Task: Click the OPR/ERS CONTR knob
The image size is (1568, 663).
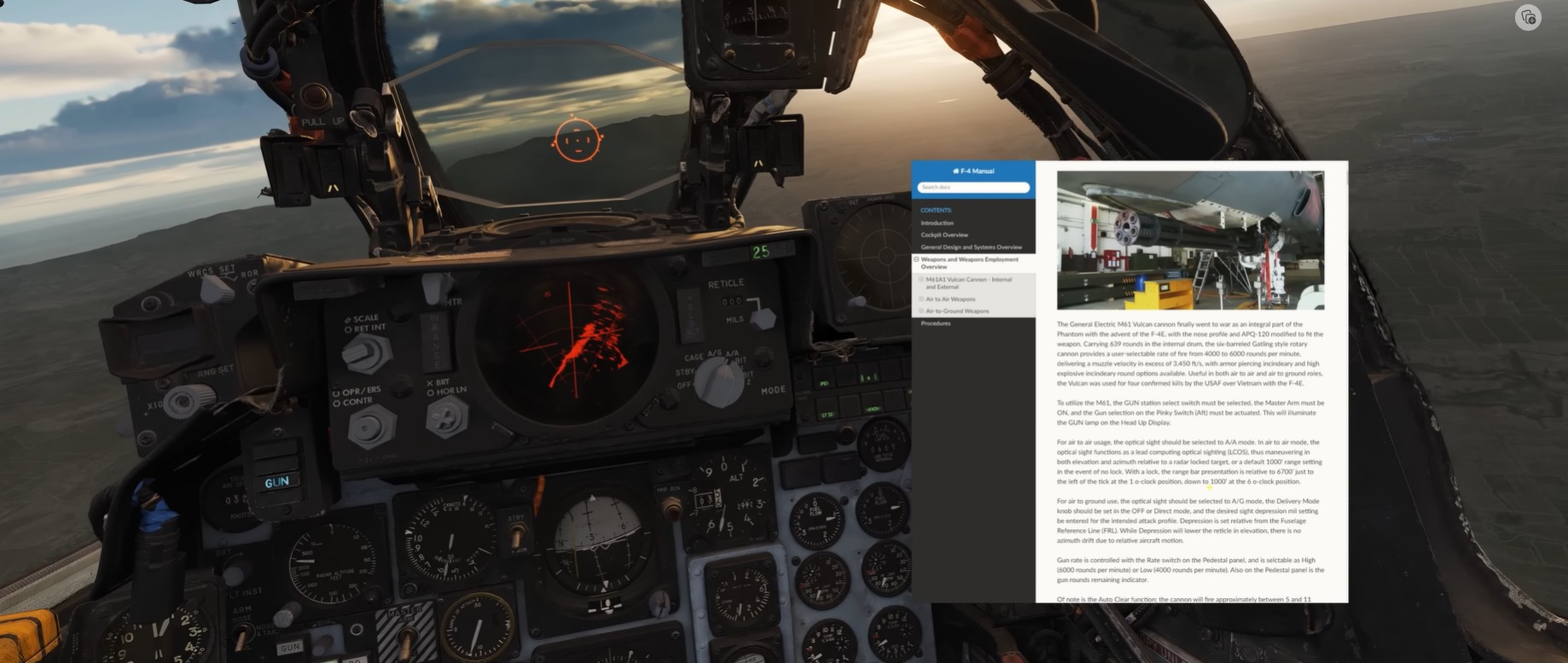Action: (371, 424)
